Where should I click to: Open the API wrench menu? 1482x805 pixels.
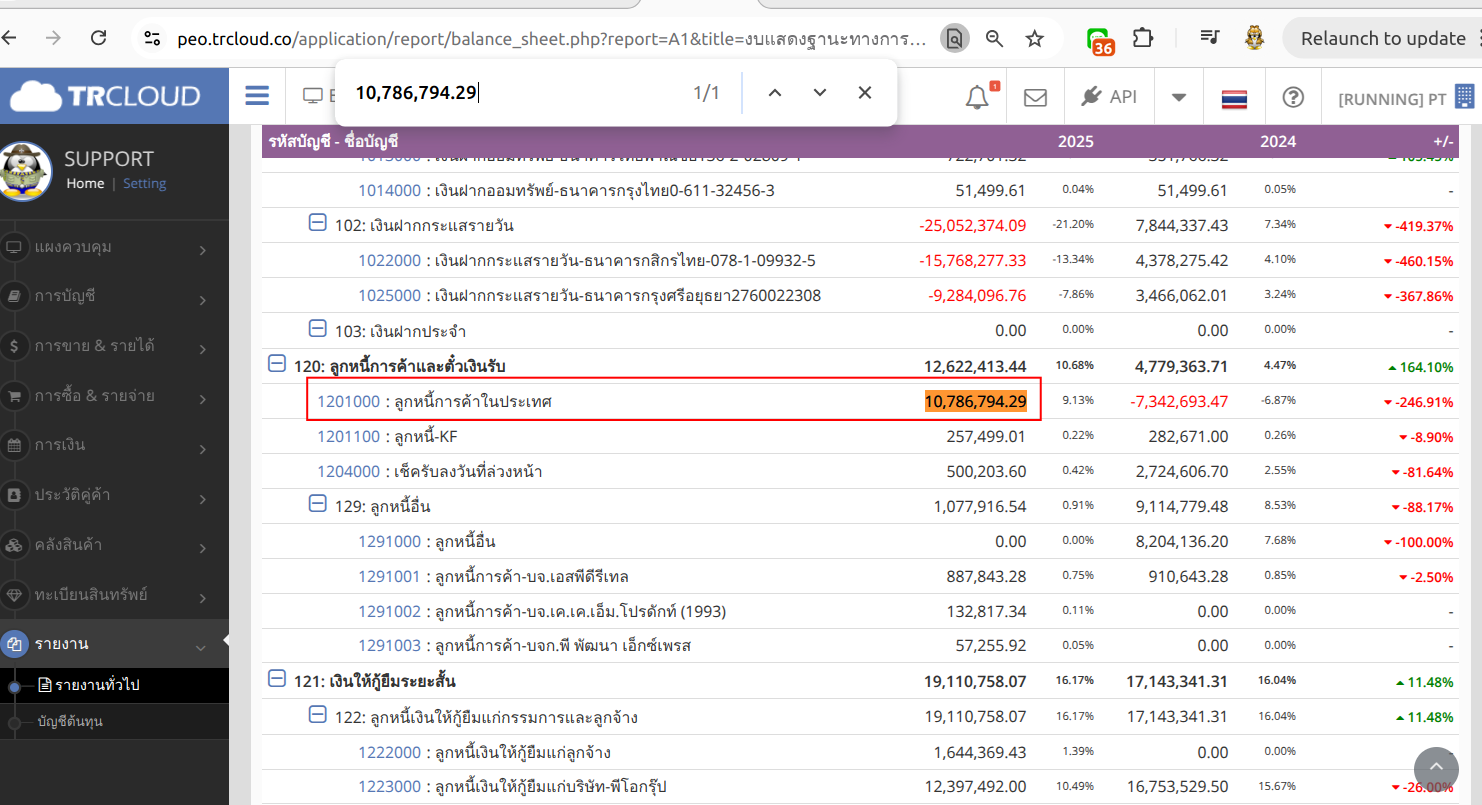pyautogui.click(x=1109, y=97)
